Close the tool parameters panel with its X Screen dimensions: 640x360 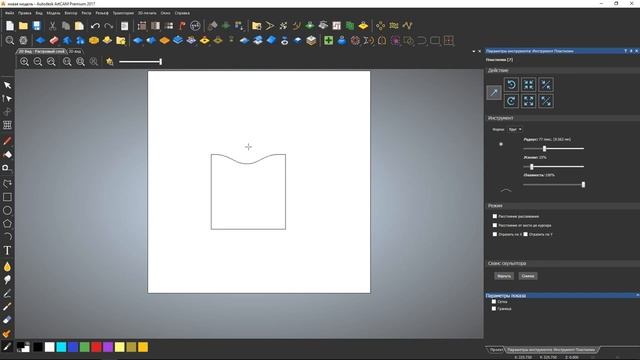click(636, 51)
